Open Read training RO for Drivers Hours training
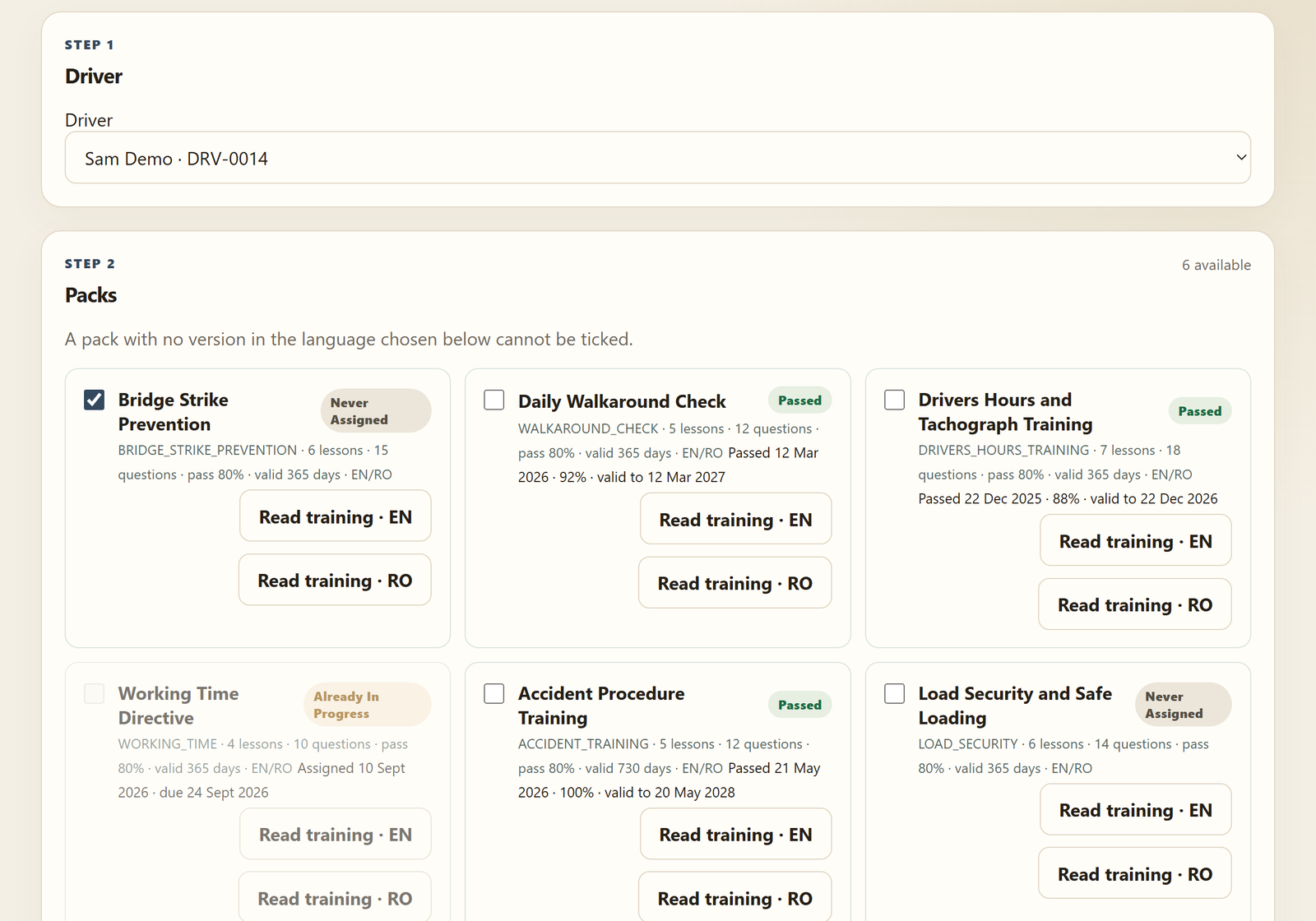 1135,605
